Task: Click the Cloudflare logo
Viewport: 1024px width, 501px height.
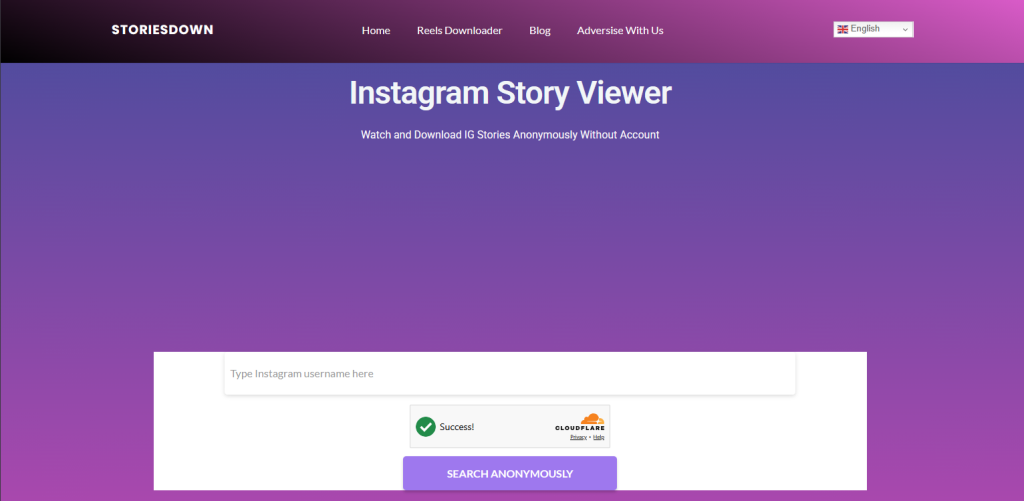Action: pos(580,422)
